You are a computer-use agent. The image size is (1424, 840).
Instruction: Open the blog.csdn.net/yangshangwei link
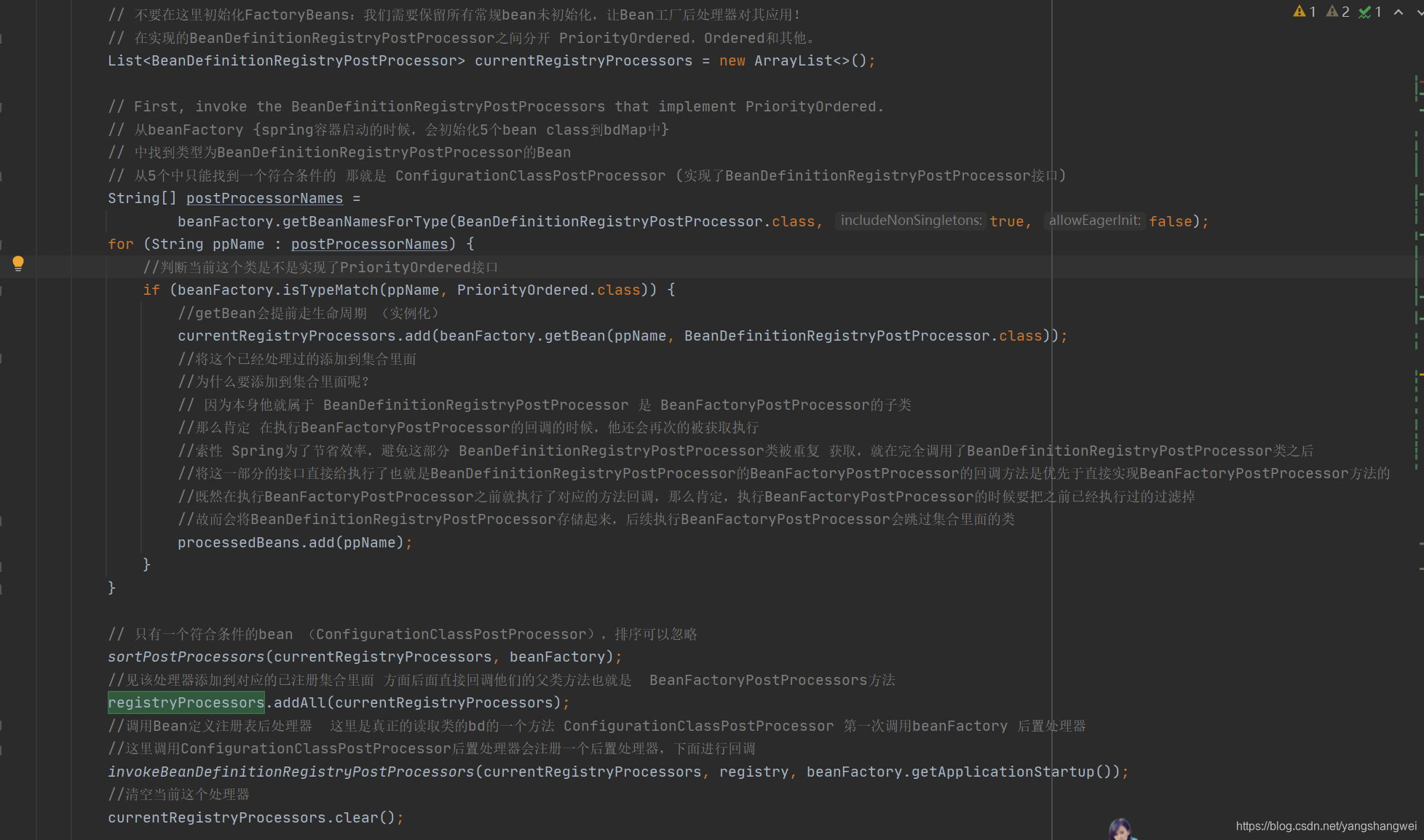1326,826
